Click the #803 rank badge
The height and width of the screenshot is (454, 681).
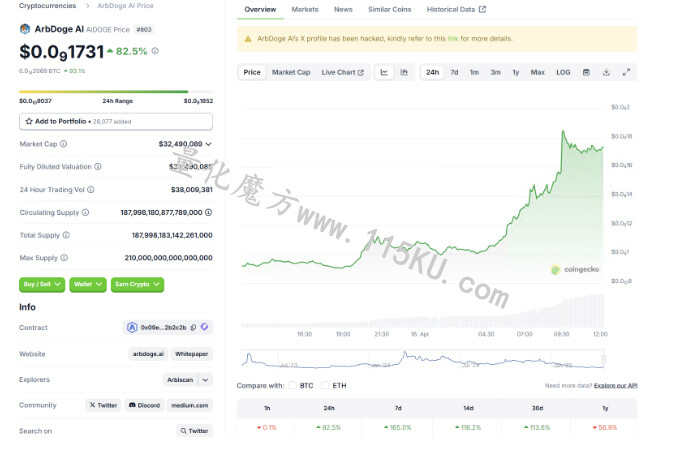(144, 30)
